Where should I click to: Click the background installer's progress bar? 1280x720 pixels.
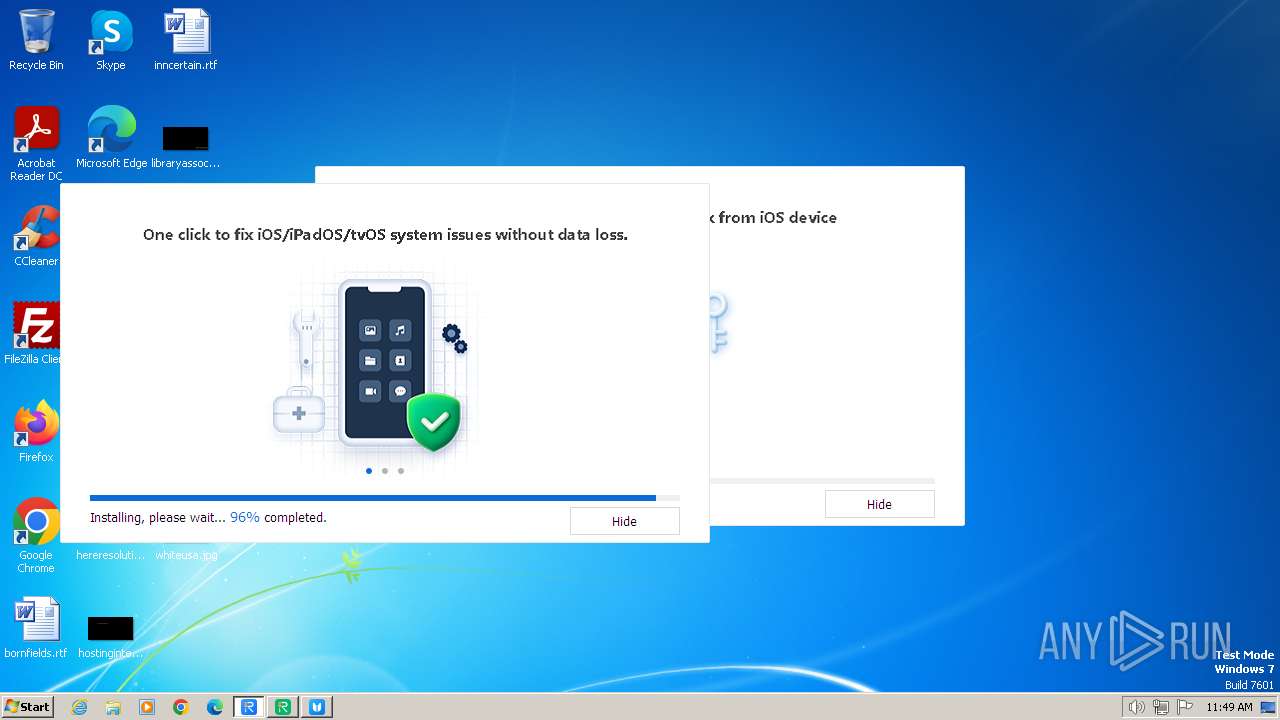point(822,481)
